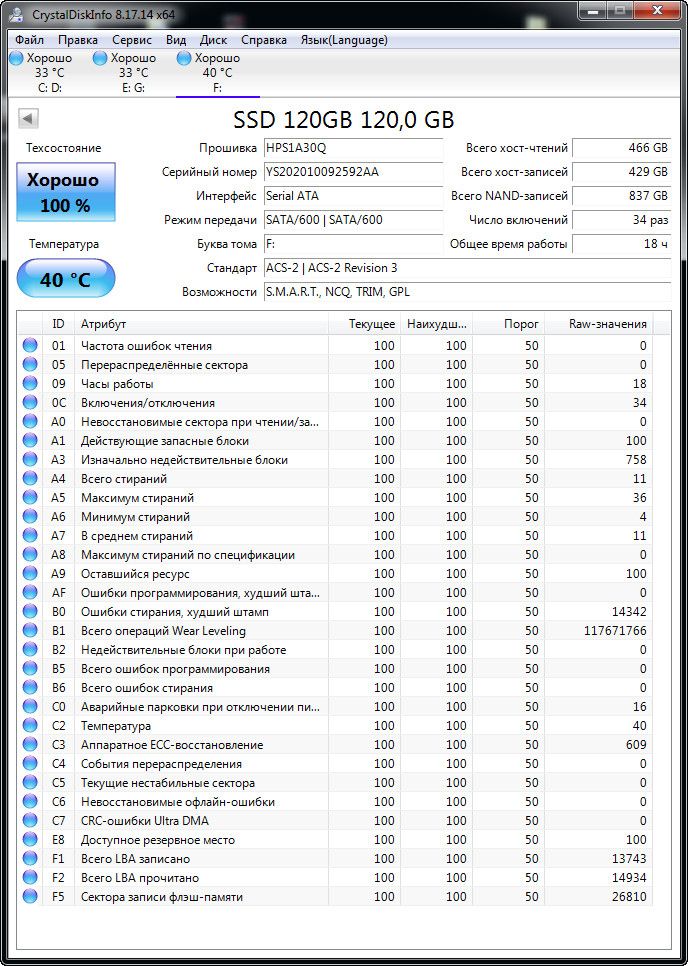Click the status orb for attribute F5
The image size is (688, 966).
pyautogui.click(x=30, y=897)
